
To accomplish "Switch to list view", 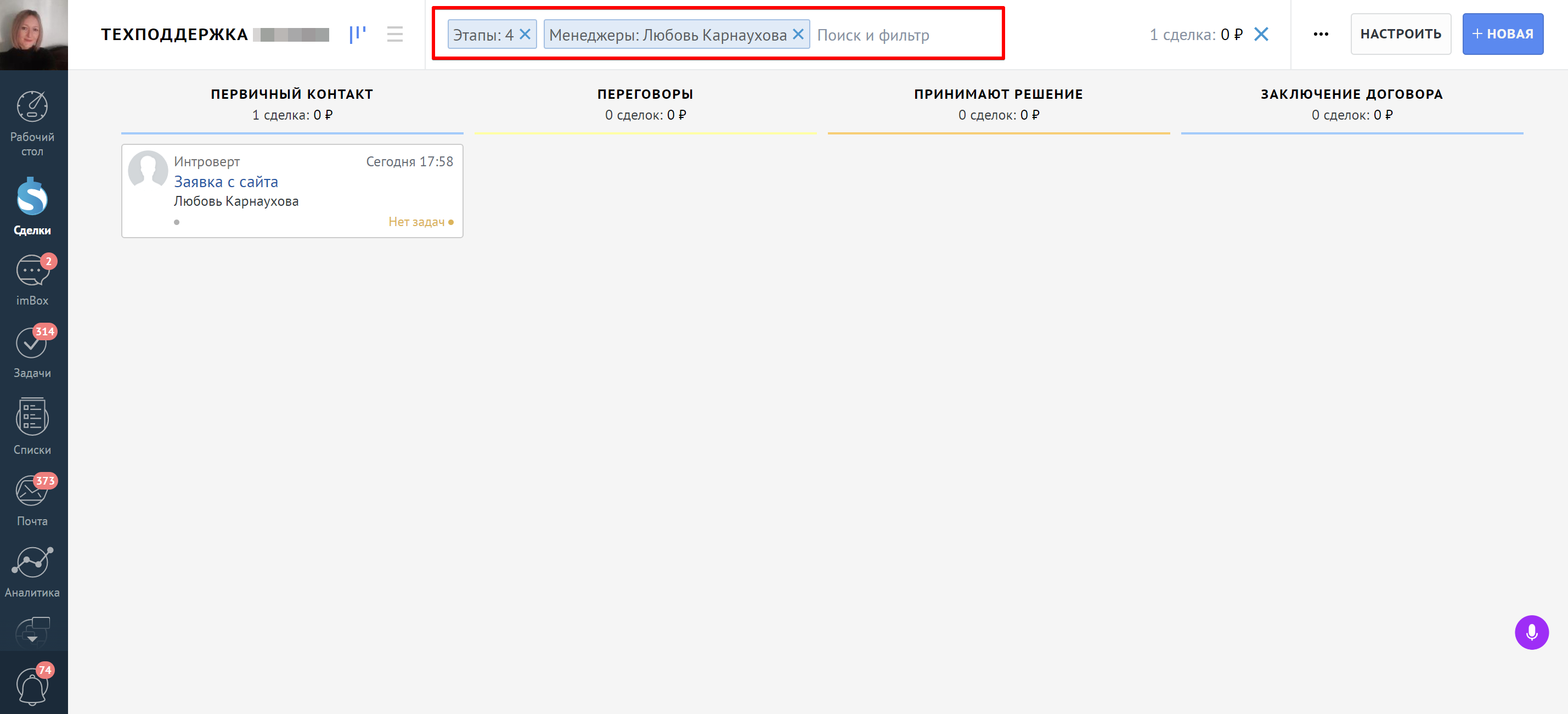I will (394, 34).
